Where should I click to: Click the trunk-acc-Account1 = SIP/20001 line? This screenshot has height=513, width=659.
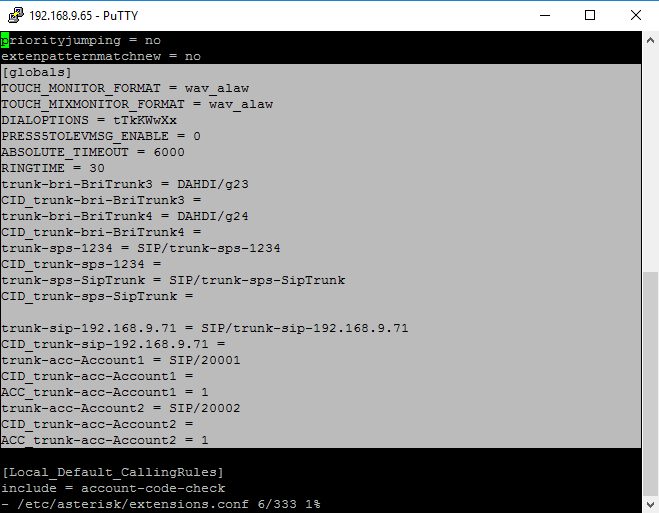pos(121,360)
